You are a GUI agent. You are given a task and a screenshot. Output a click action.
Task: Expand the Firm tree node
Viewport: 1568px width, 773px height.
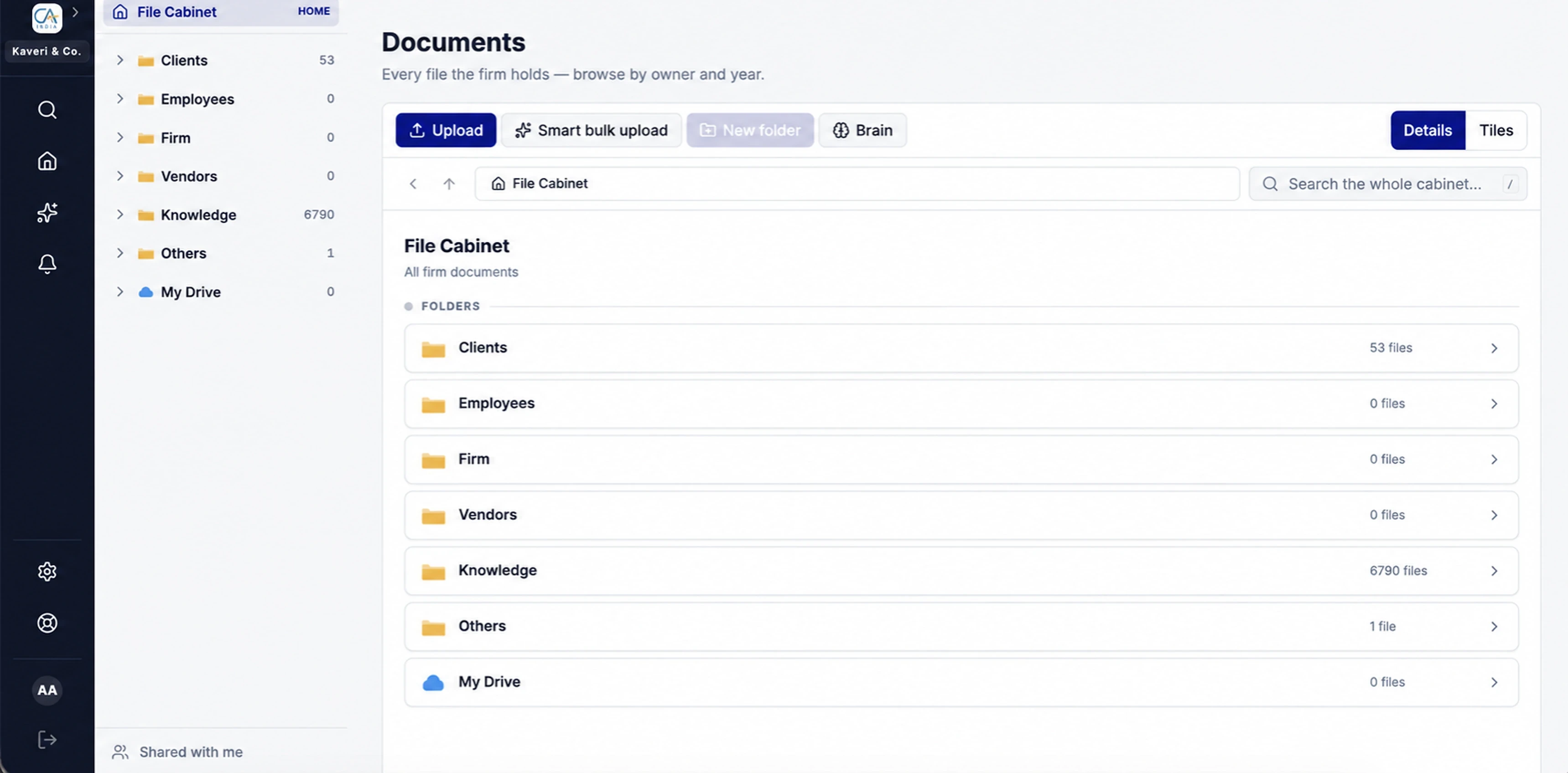click(120, 137)
